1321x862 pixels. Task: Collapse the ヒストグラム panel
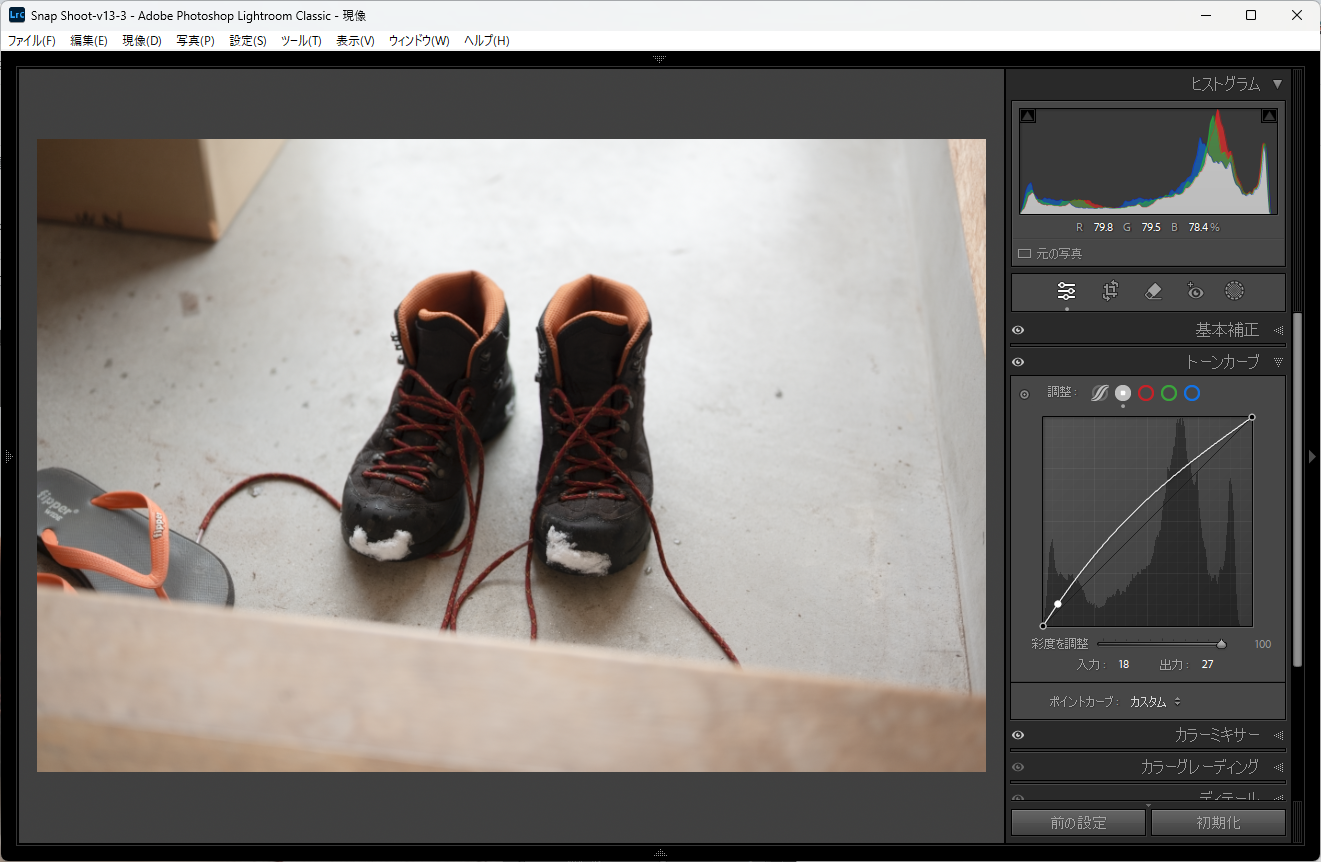point(1277,84)
